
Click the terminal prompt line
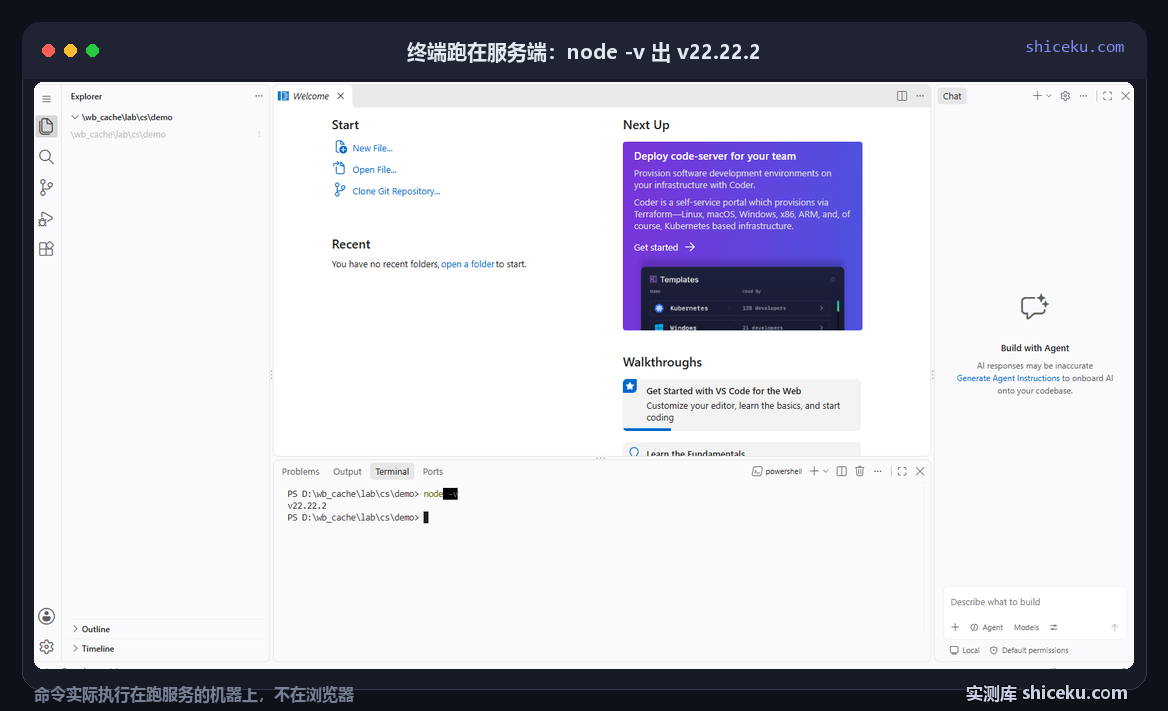pyautogui.click(x=358, y=517)
